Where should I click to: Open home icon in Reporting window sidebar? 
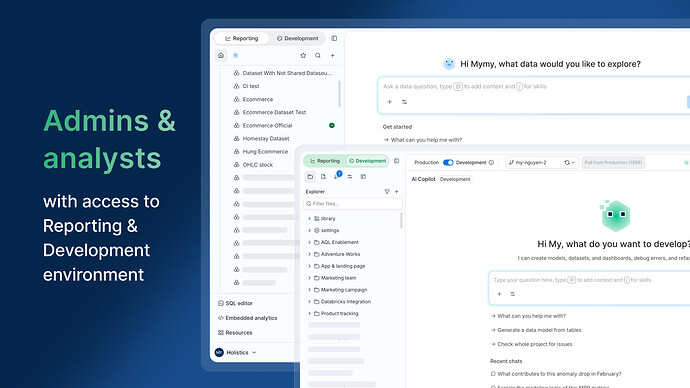pos(221,55)
